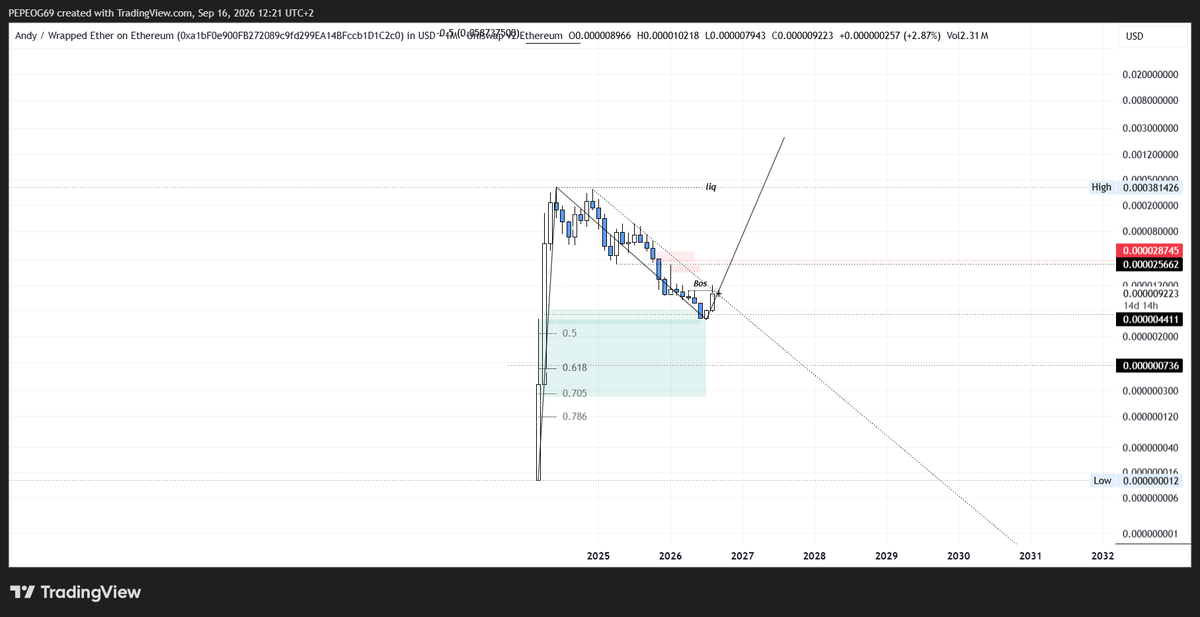This screenshot has width=1200, height=617.
Task: Select the red 0.000028745 price label
Action: tap(1150, 250)
